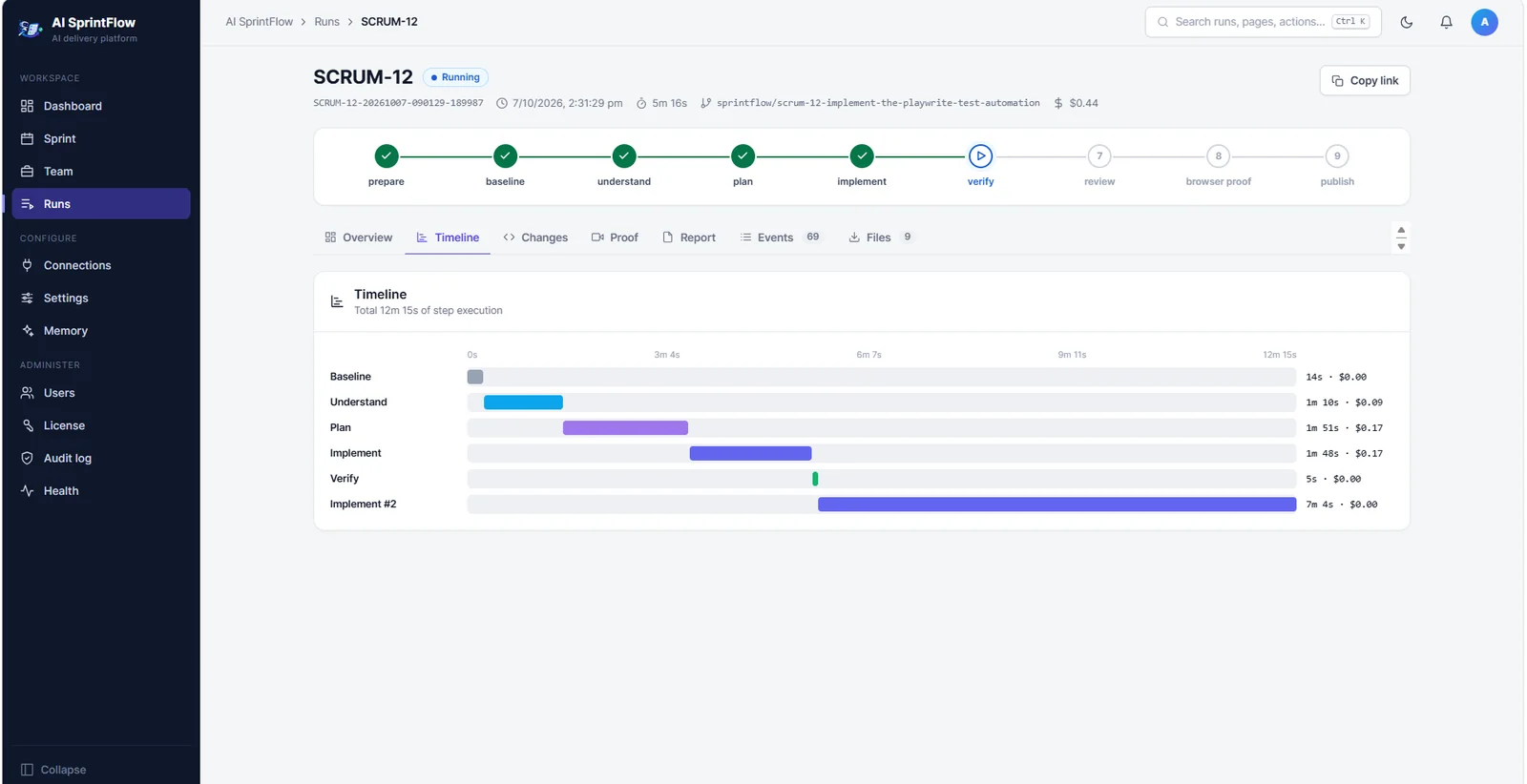Image resolution: width=1527 pixels, height=784 pixels.
Task: Open the Changes tab
Action: 535,237
